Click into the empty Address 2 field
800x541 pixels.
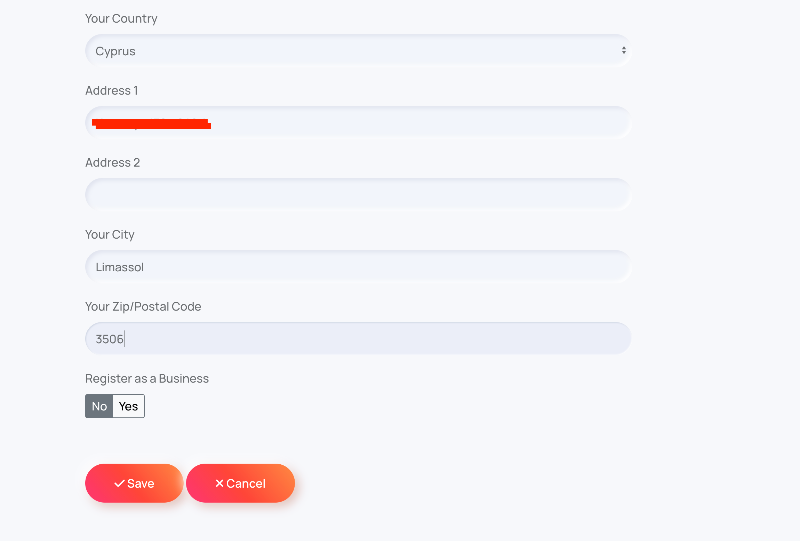point(358,194)
